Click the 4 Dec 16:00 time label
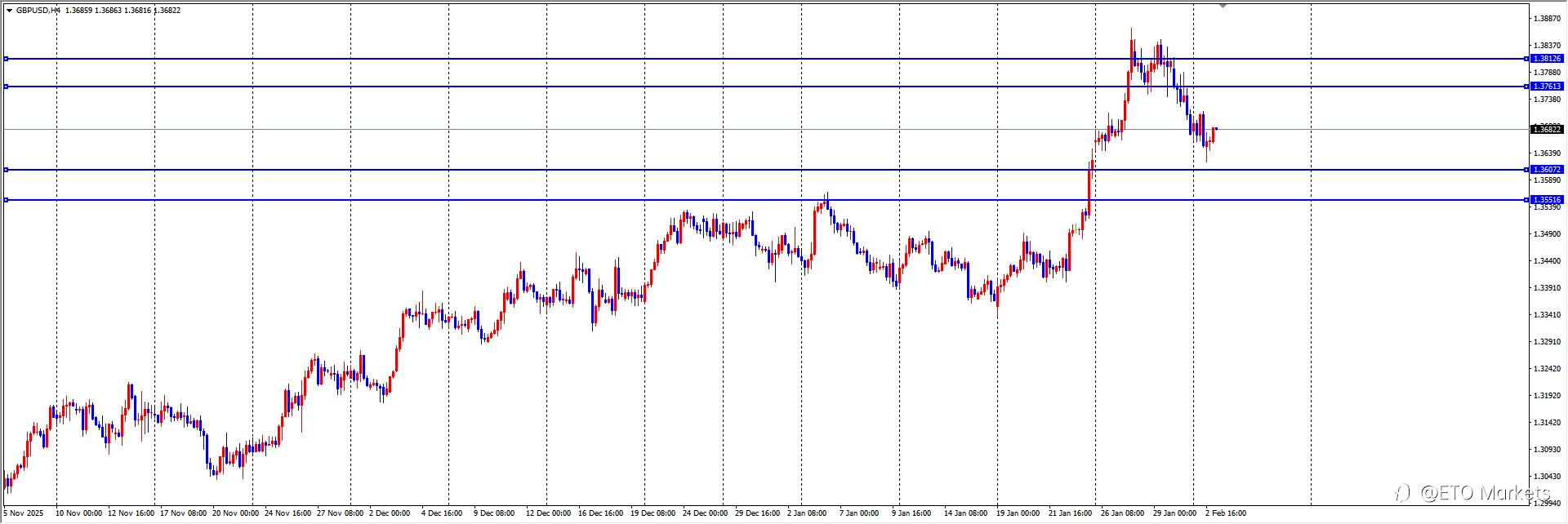 point(442,513)
